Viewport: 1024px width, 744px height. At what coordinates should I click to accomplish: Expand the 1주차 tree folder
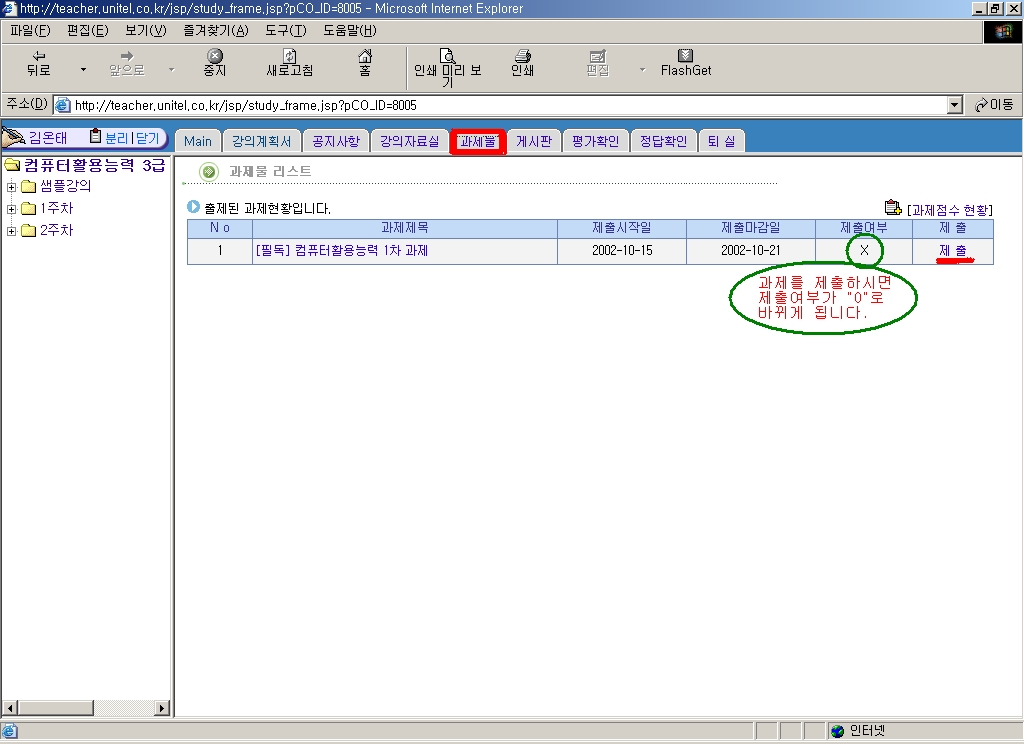(x=12, y=209)
